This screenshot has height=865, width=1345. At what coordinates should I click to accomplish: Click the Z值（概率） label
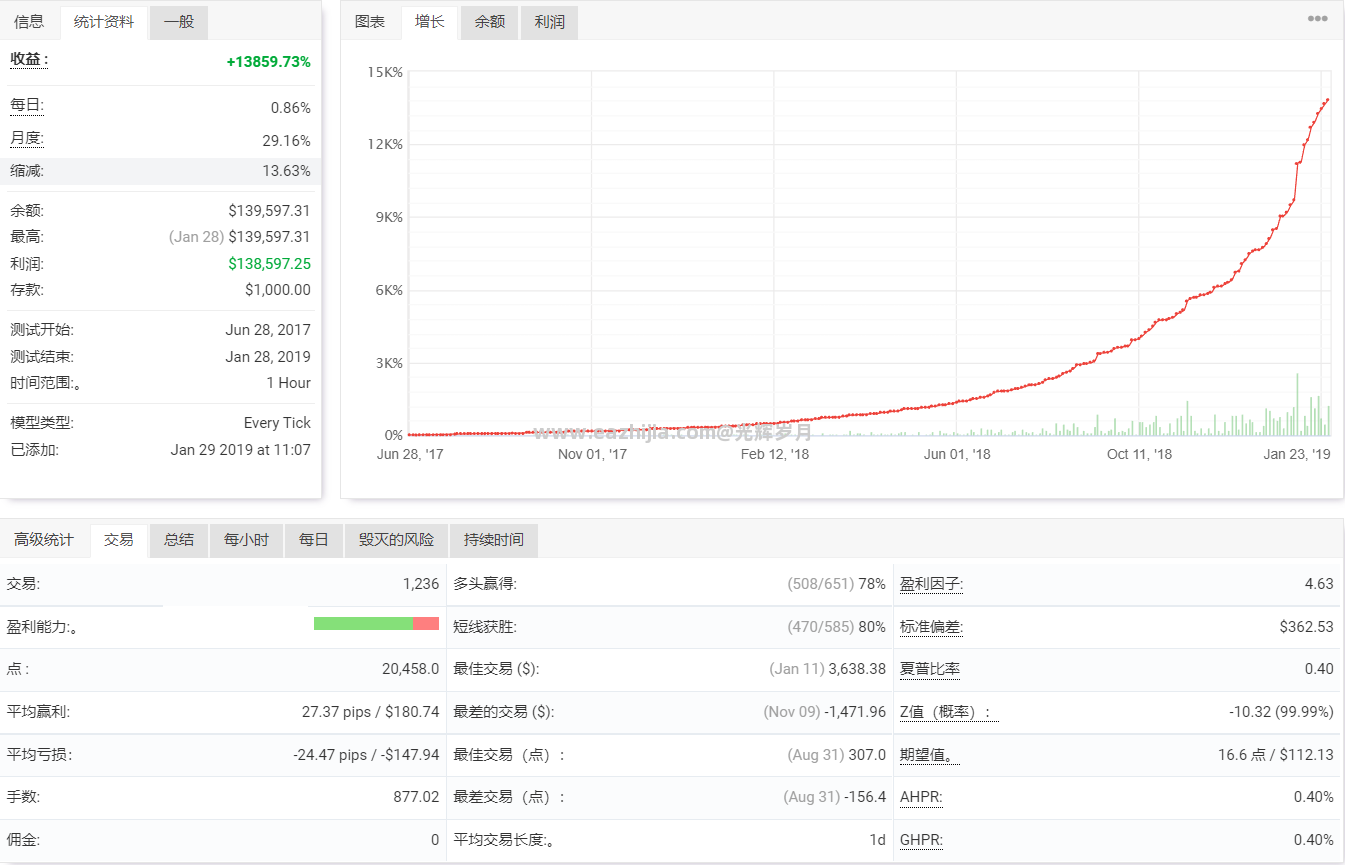(944, 712)
